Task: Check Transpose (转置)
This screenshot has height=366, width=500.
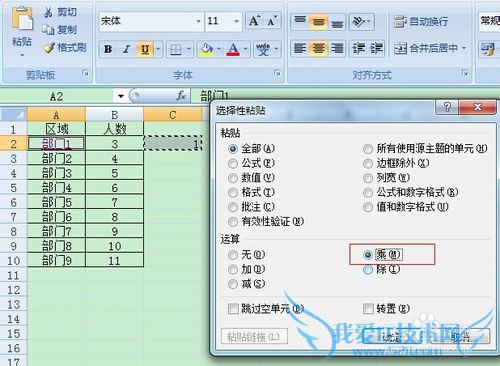Action: coord(368,309)
